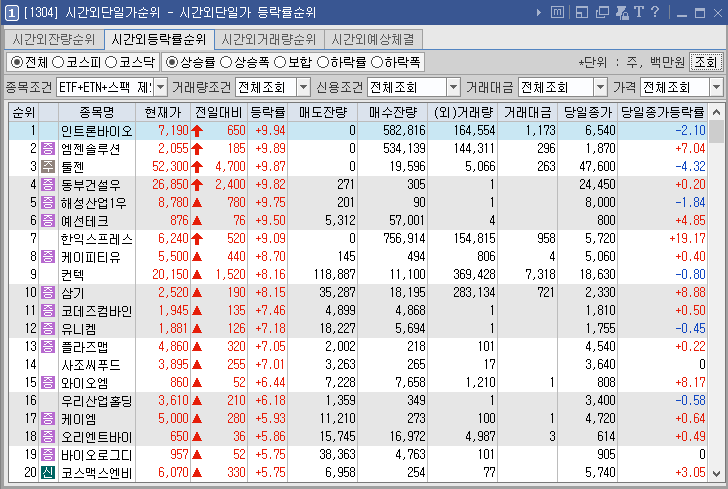Sort by 매도잔량 column header
The width and height of the screenshot is (728, 489).
(x=323, y=112)
